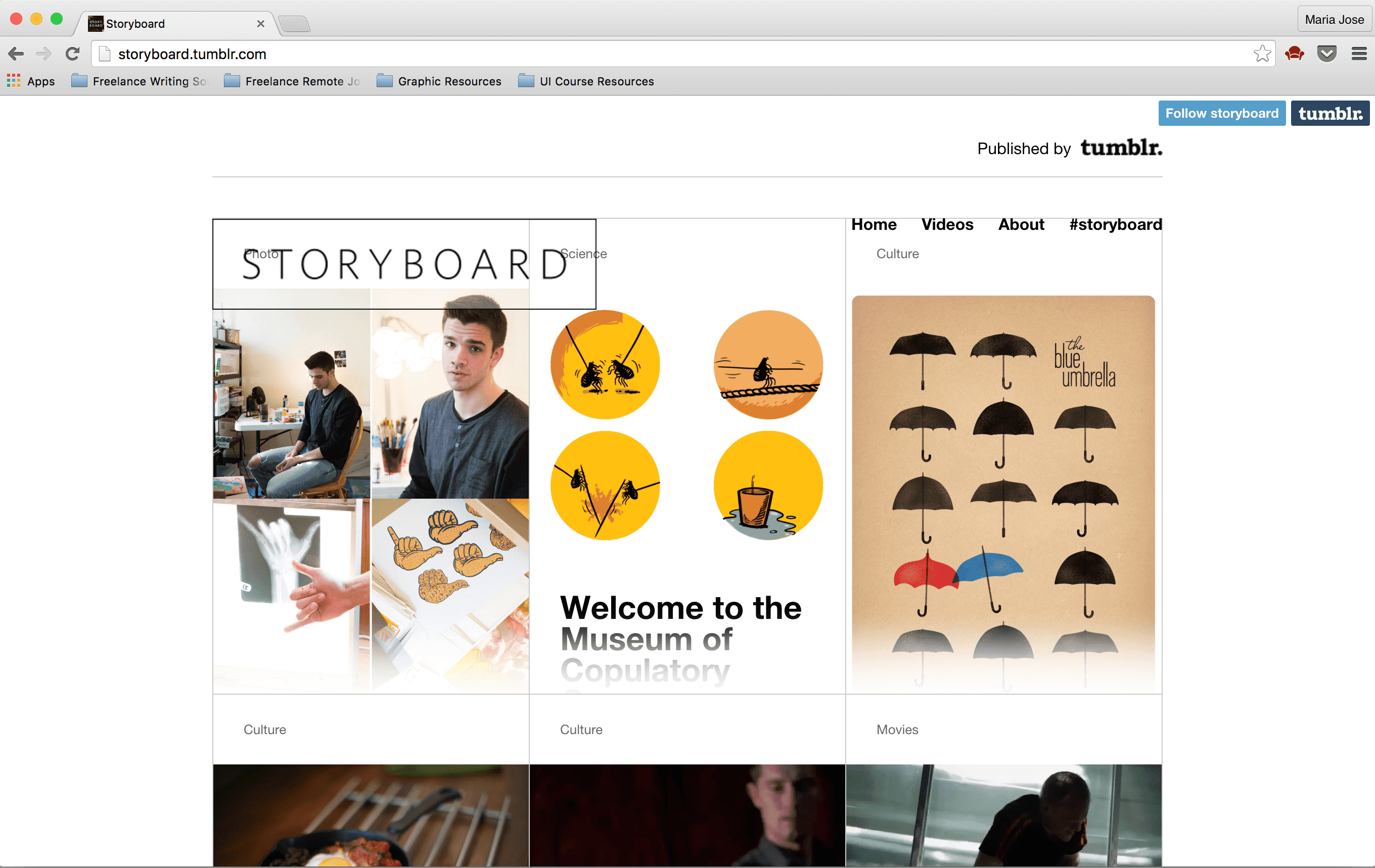Click the red armchair extension icon
The width and height of the screenshot is (1375, 868).
[x=1295, y=54]
